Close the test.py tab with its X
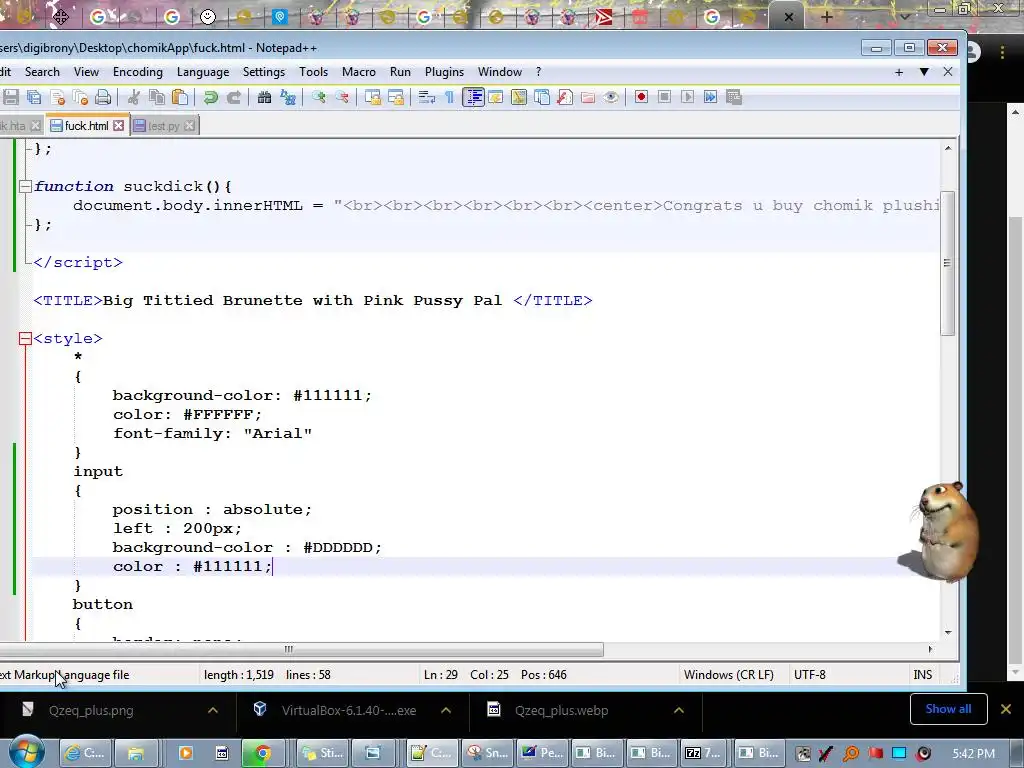Image resolution: width=1024 pixels, height=768 pixels. tap(189, 125)
